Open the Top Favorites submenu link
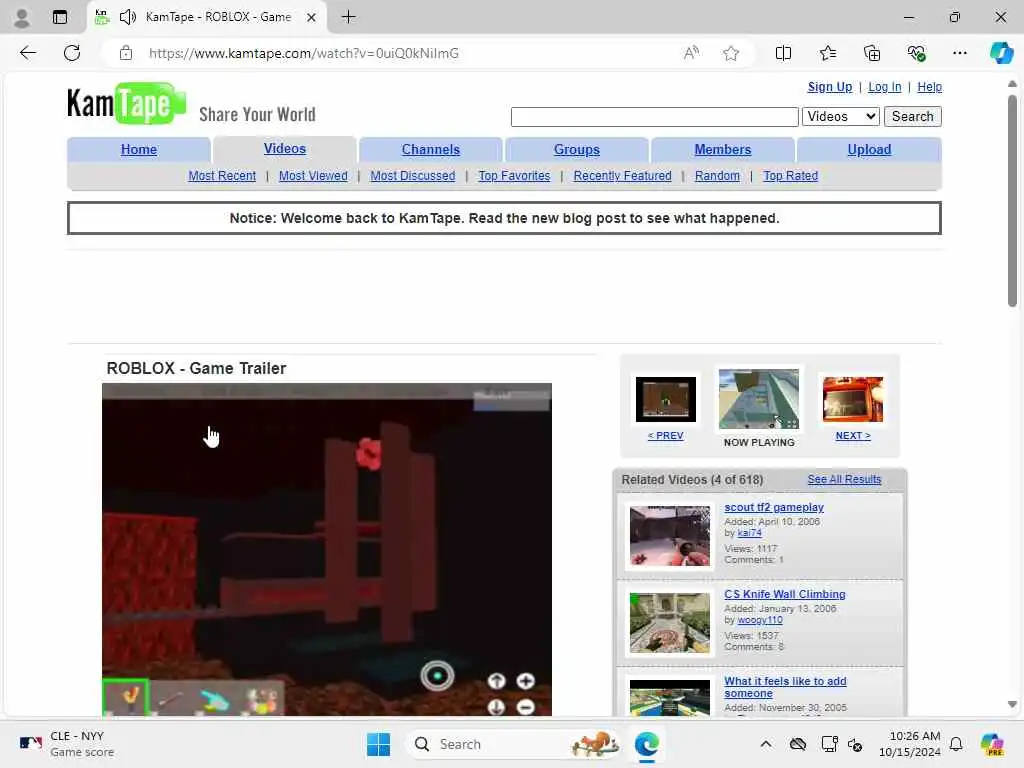This screenshot has height=768, width=1024. pos(514,176)
